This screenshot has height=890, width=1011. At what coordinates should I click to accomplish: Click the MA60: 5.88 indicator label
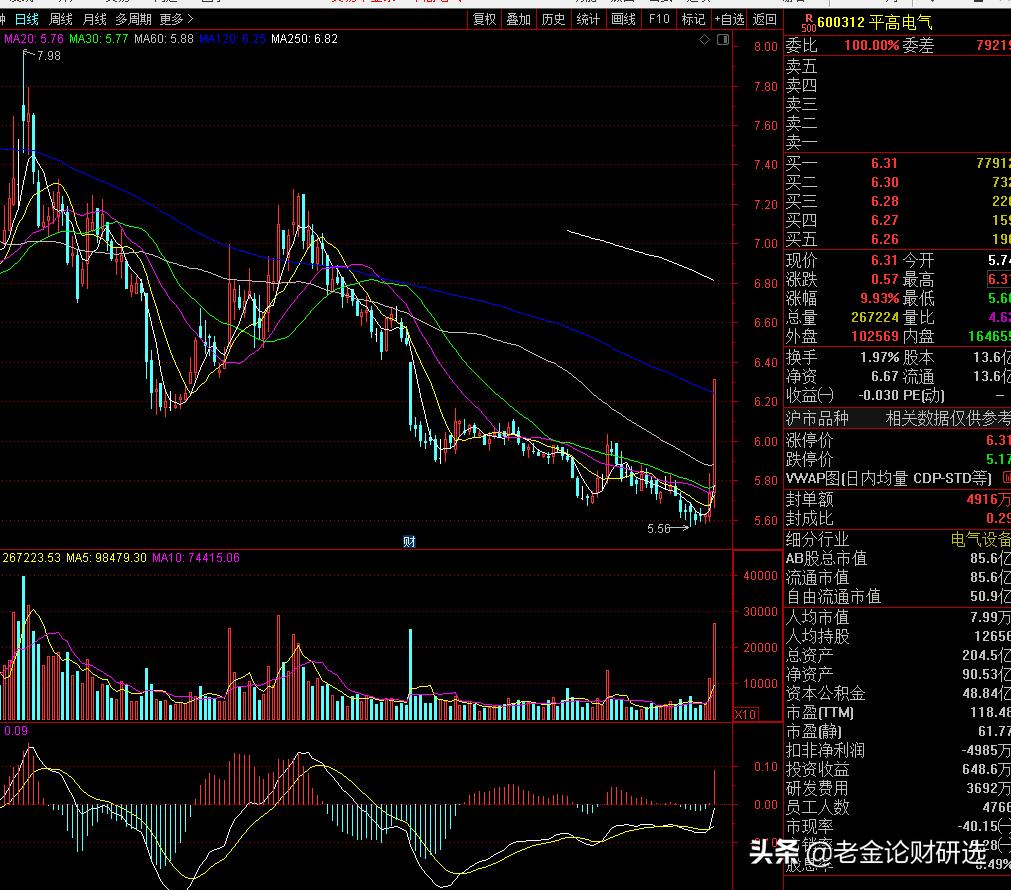click(x=164, y=39)
